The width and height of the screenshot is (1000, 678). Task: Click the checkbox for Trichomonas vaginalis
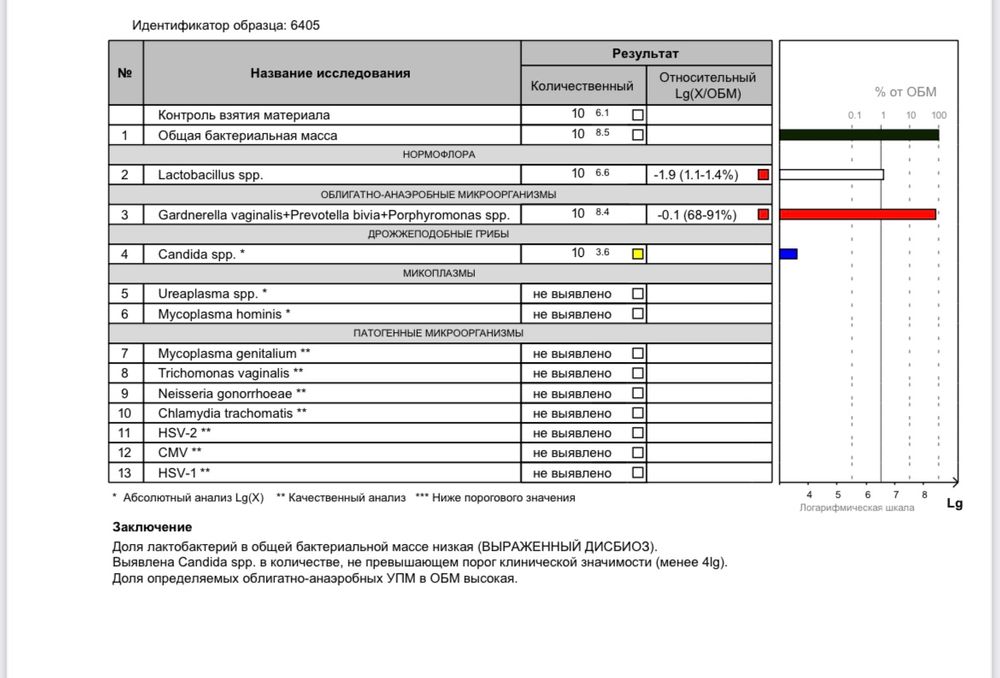(x=638, y=373)
